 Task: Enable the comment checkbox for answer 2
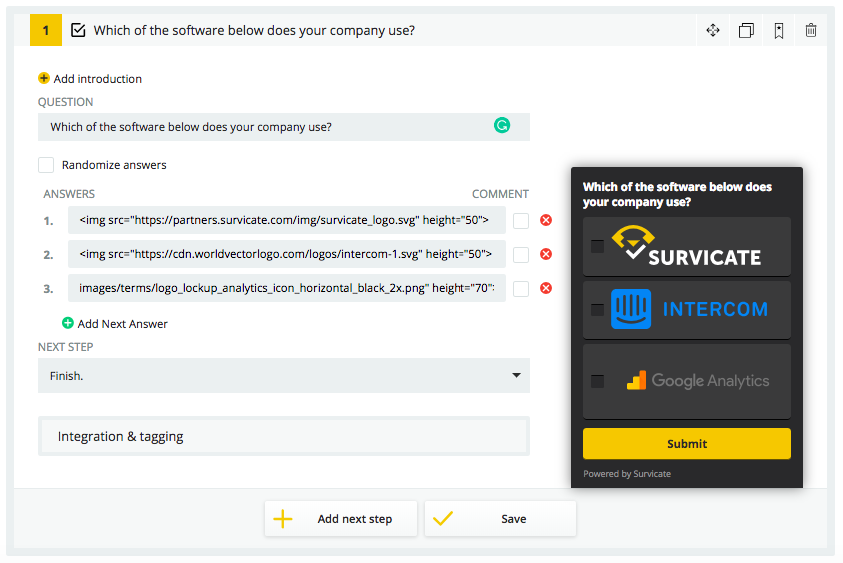point(521,254)
